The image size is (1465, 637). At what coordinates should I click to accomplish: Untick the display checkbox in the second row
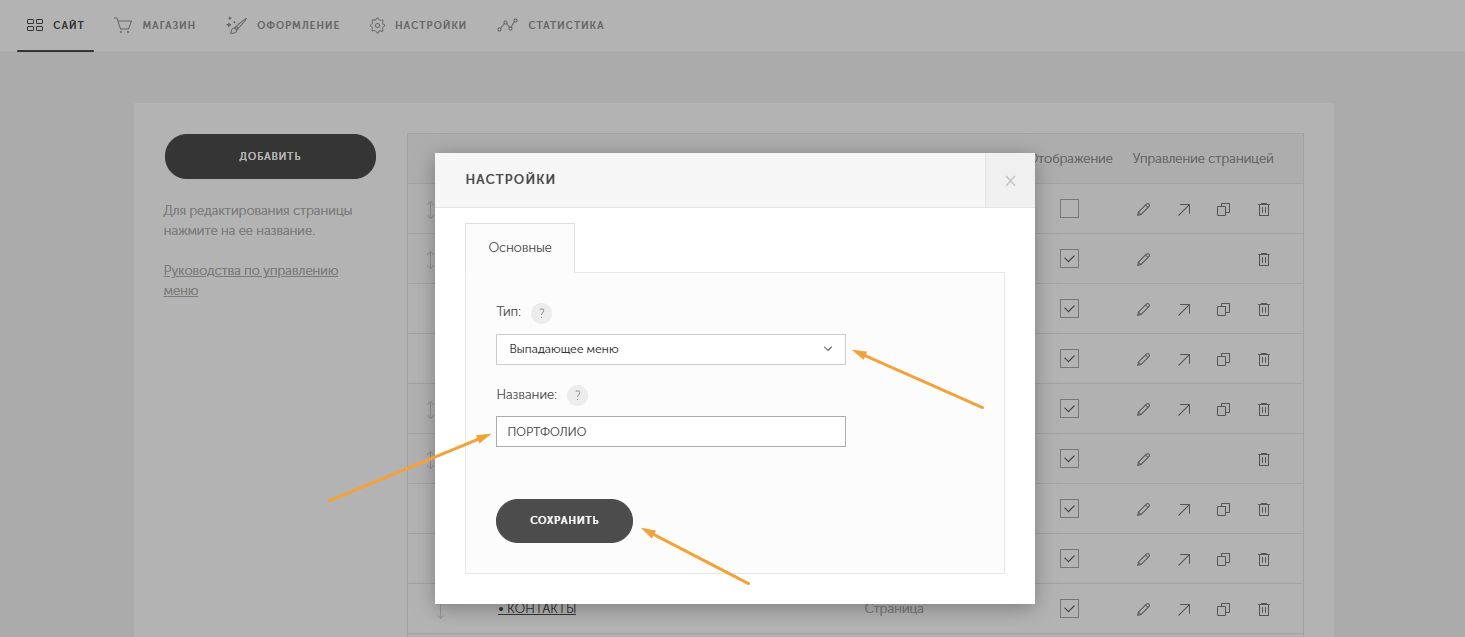coord(1070,259)
